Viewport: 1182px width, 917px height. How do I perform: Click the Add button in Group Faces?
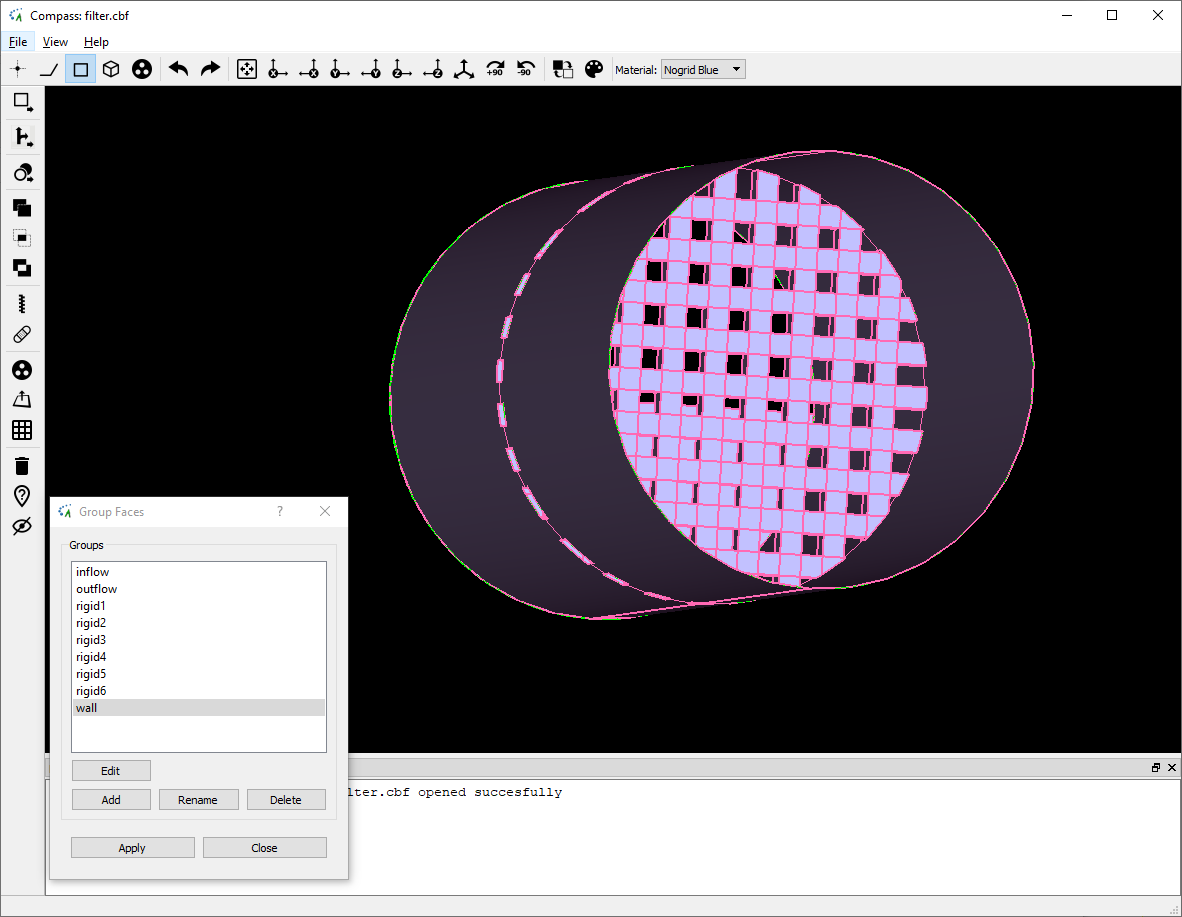click(111, 799)
